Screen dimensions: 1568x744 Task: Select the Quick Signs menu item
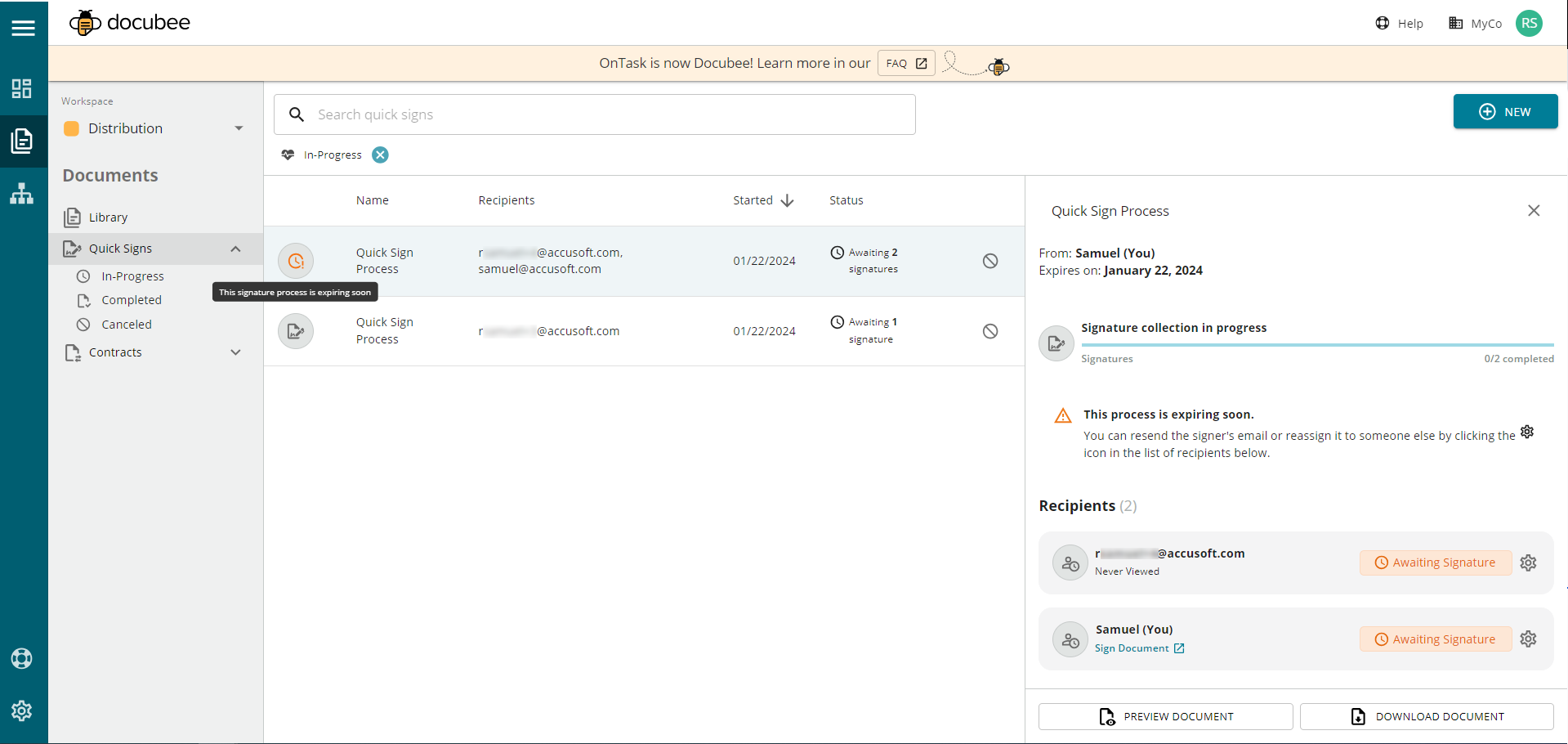[120, 249]
